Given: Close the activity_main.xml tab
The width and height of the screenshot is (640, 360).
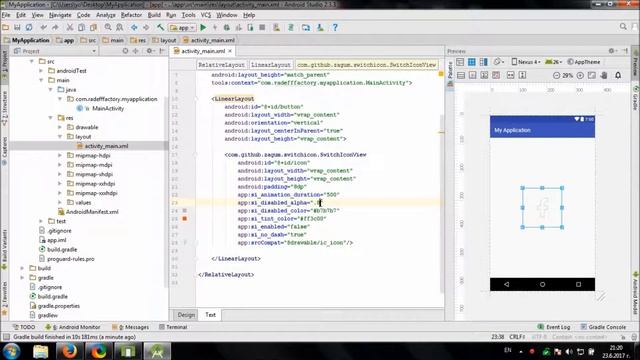Looking at the screenshot, I should tap(230, 51).
